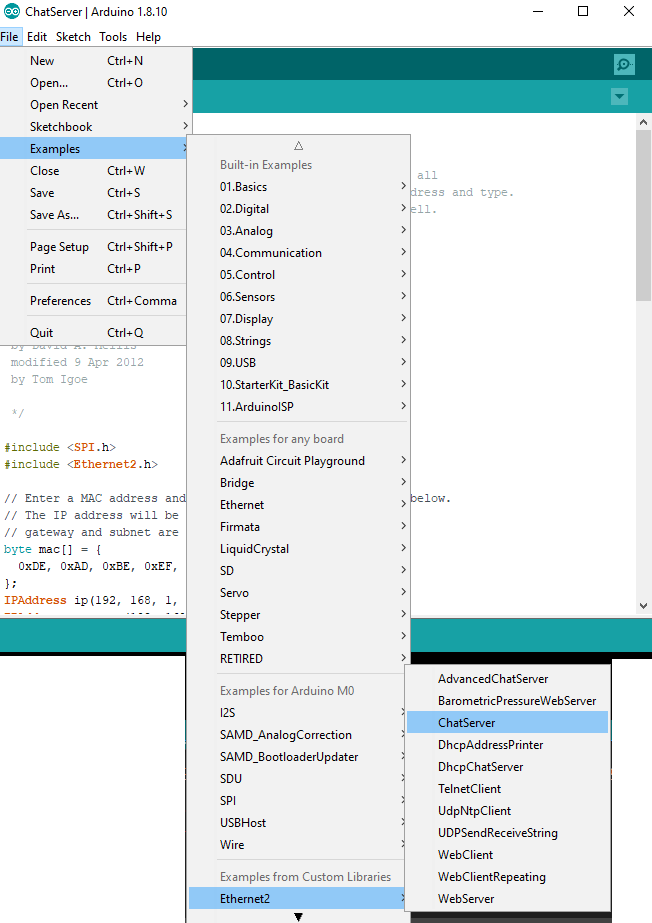Open the tab dropdown arrow in the editor
The image size is (652, 923).
coord(619,97)
